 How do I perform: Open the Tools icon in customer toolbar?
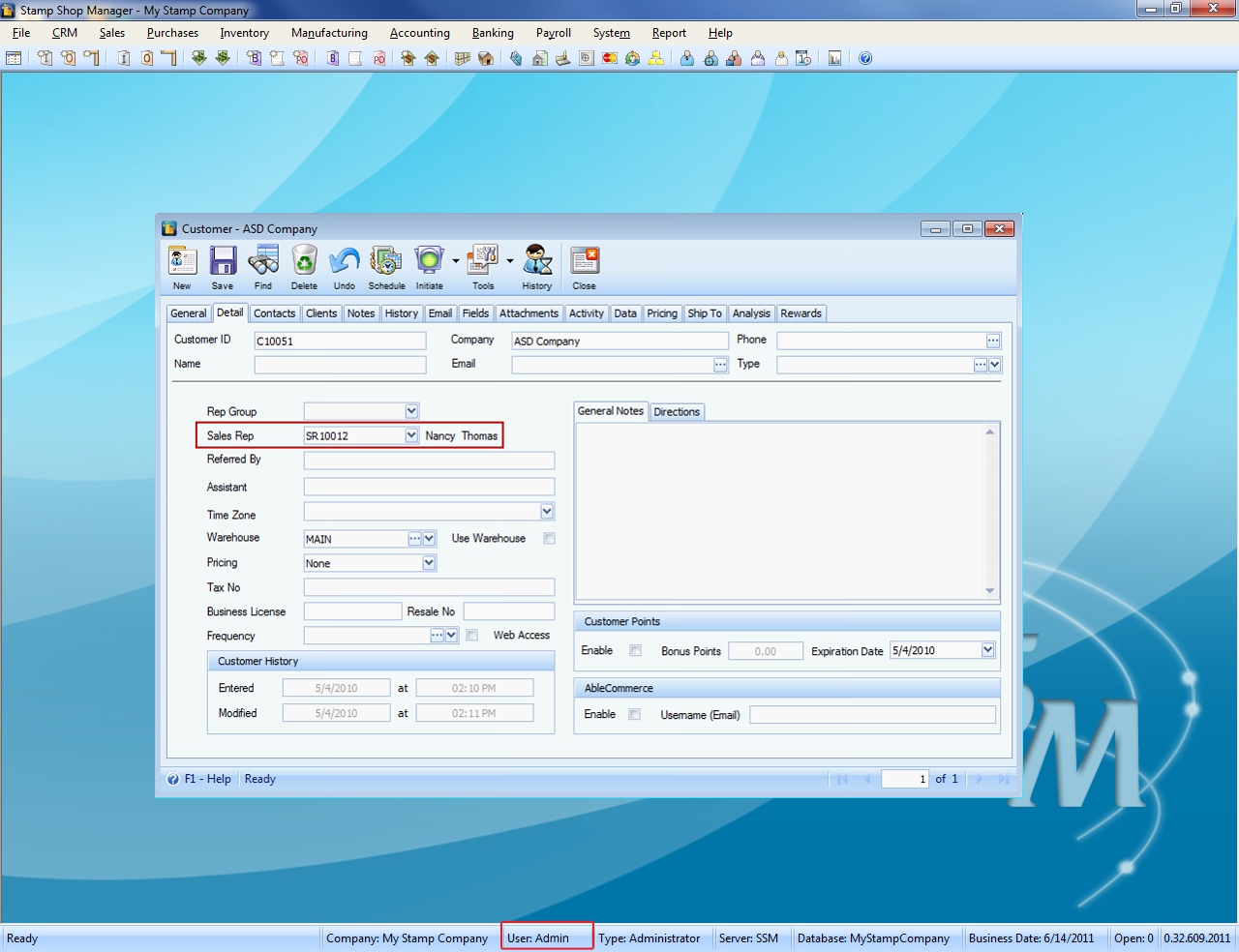482,261
